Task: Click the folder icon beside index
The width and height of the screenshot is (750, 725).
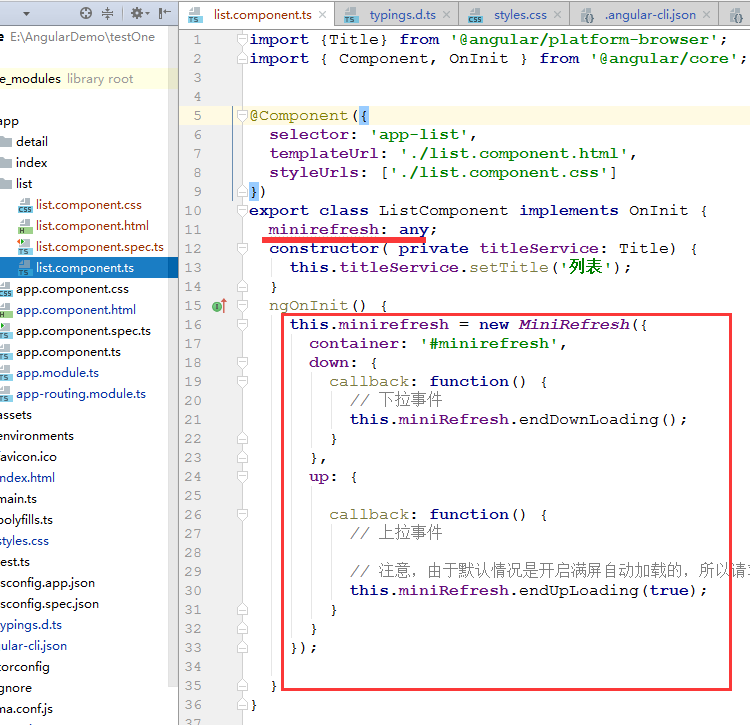Action: (6, 163)
